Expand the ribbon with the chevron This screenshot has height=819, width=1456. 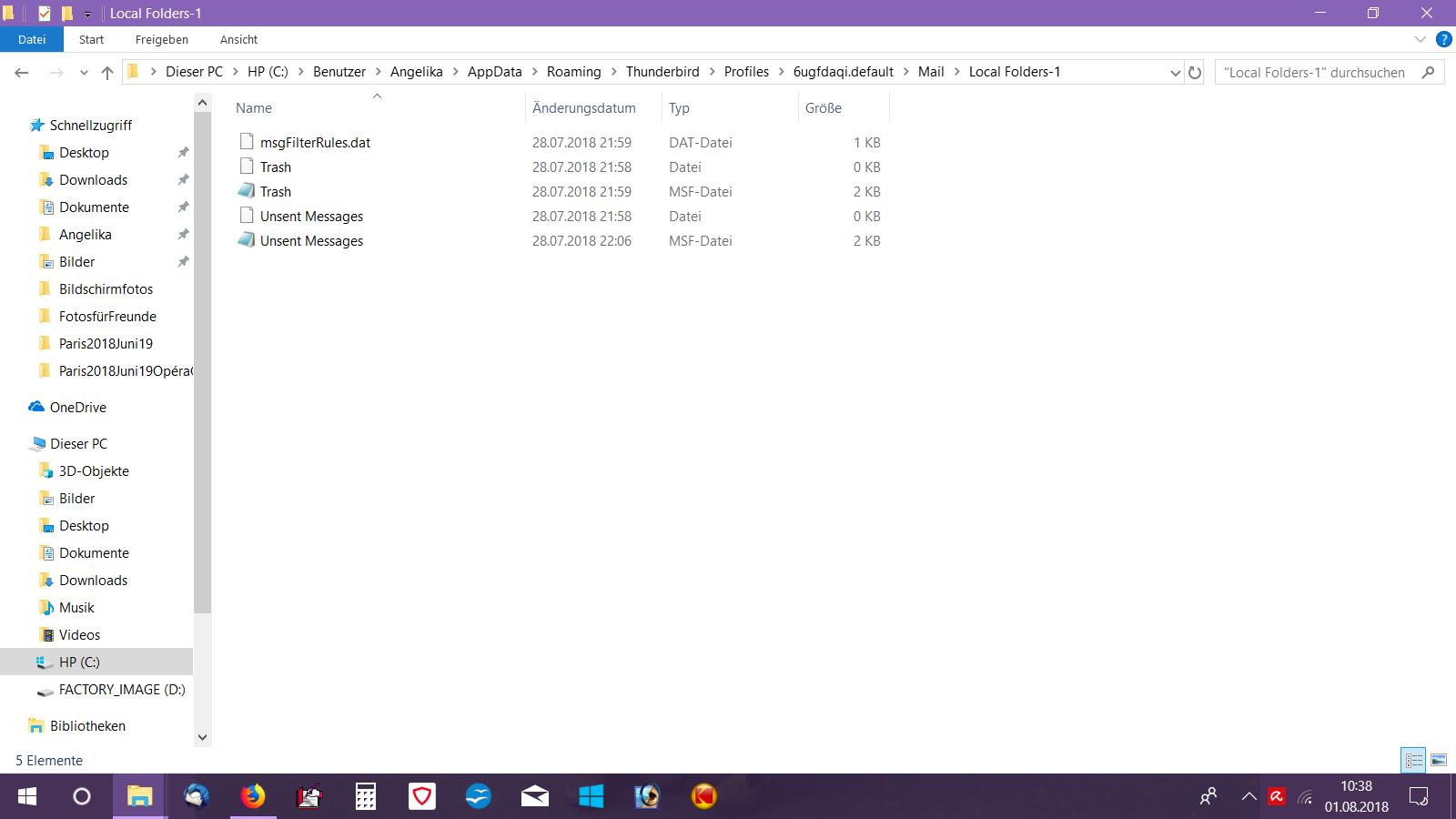(1420, 39)
